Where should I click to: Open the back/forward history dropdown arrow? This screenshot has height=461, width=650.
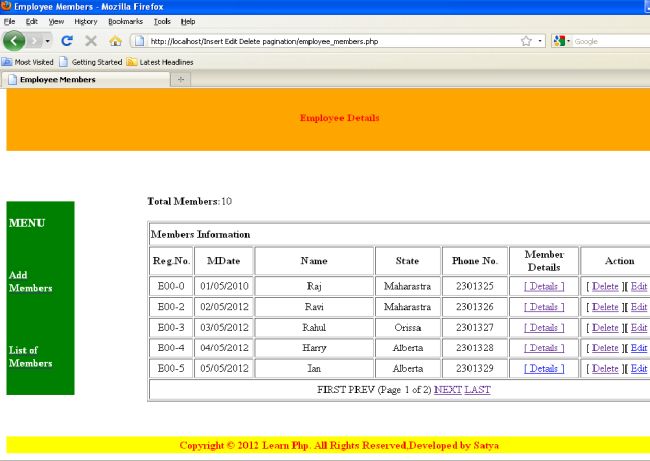click(x=47, y=41)
